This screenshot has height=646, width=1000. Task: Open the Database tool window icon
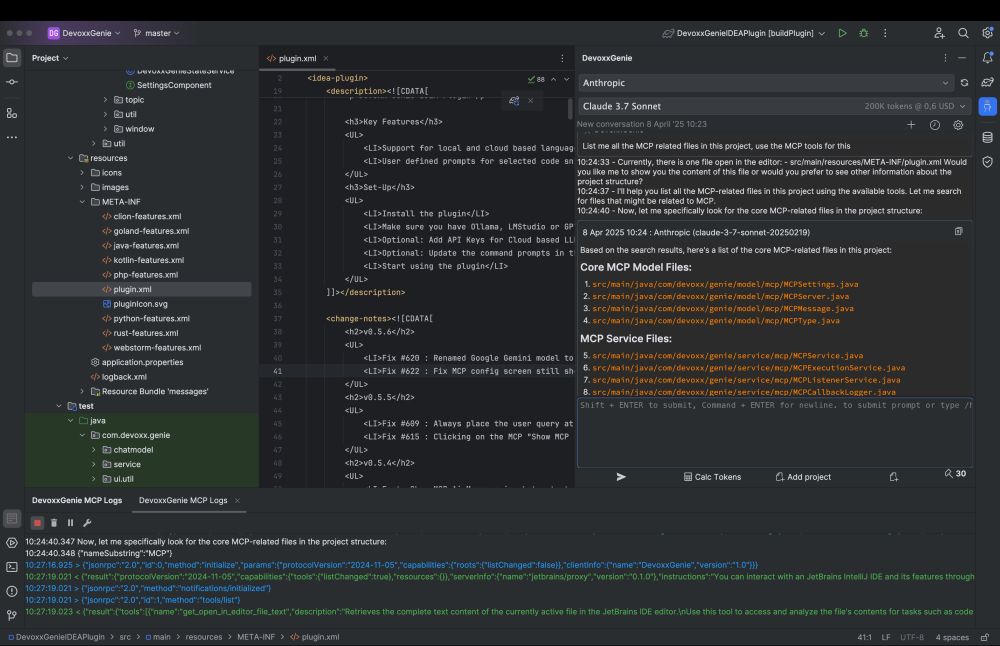coord(987,137)
